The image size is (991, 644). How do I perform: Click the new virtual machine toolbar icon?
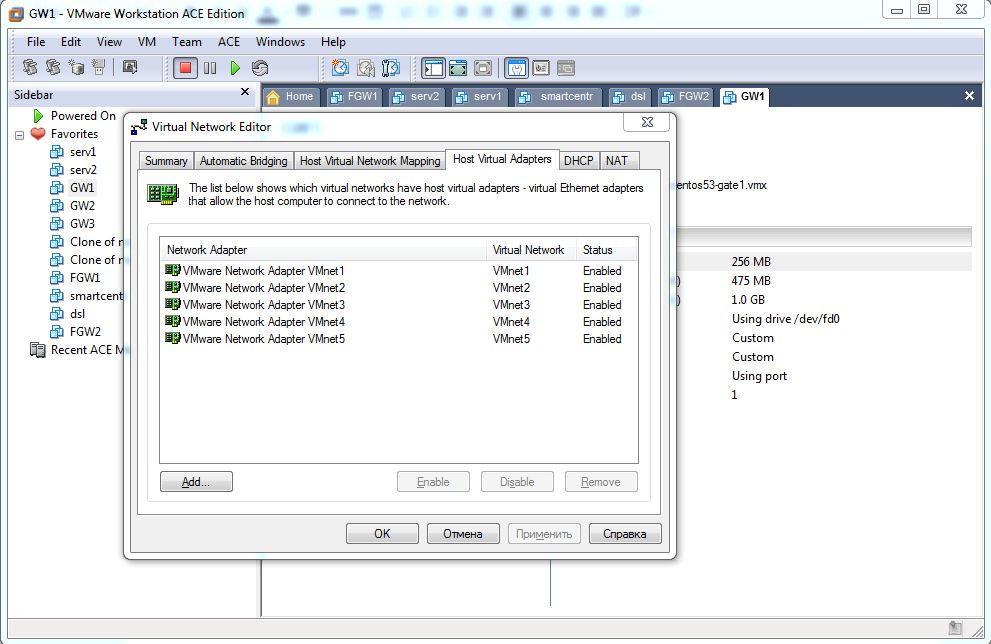[76, 67]
